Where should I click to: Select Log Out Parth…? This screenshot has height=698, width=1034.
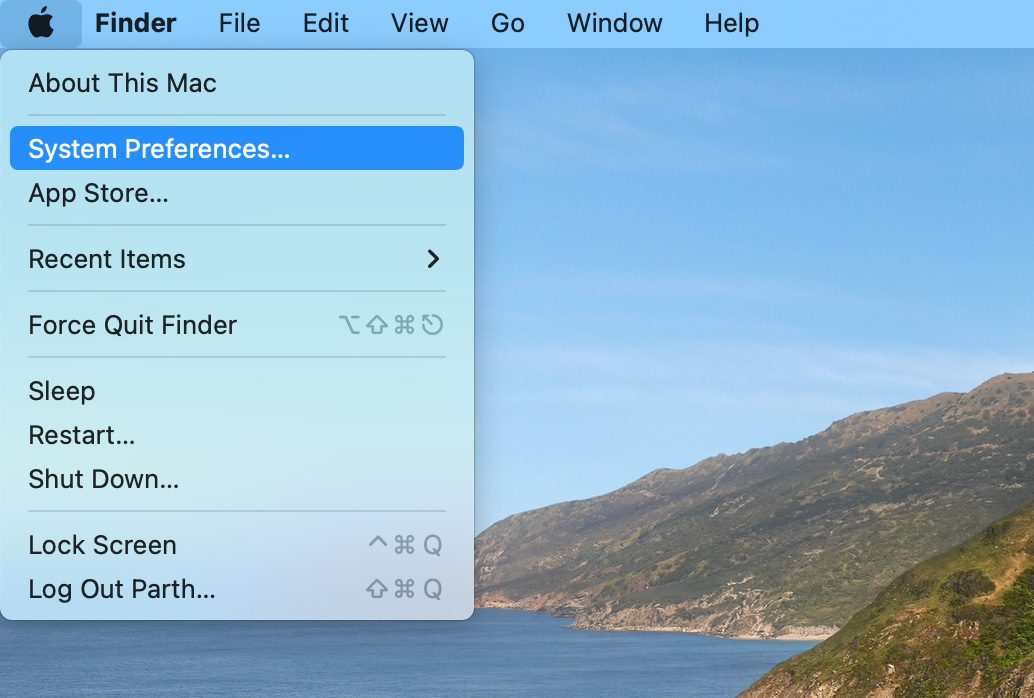(237, 589)
